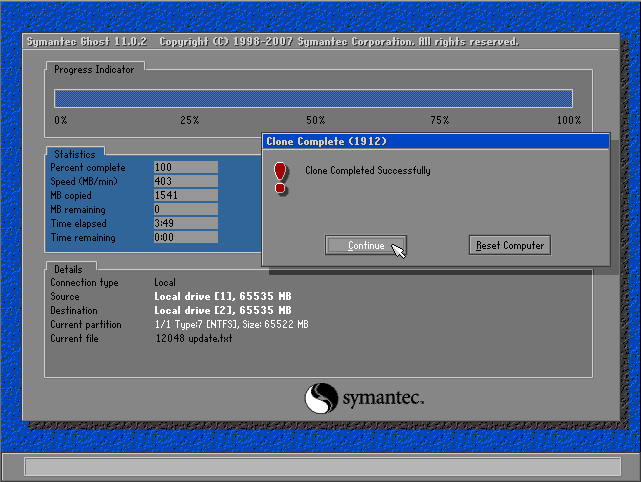Click the Time elapsed value 3:49
641x482 pixels.
(186, 223)
